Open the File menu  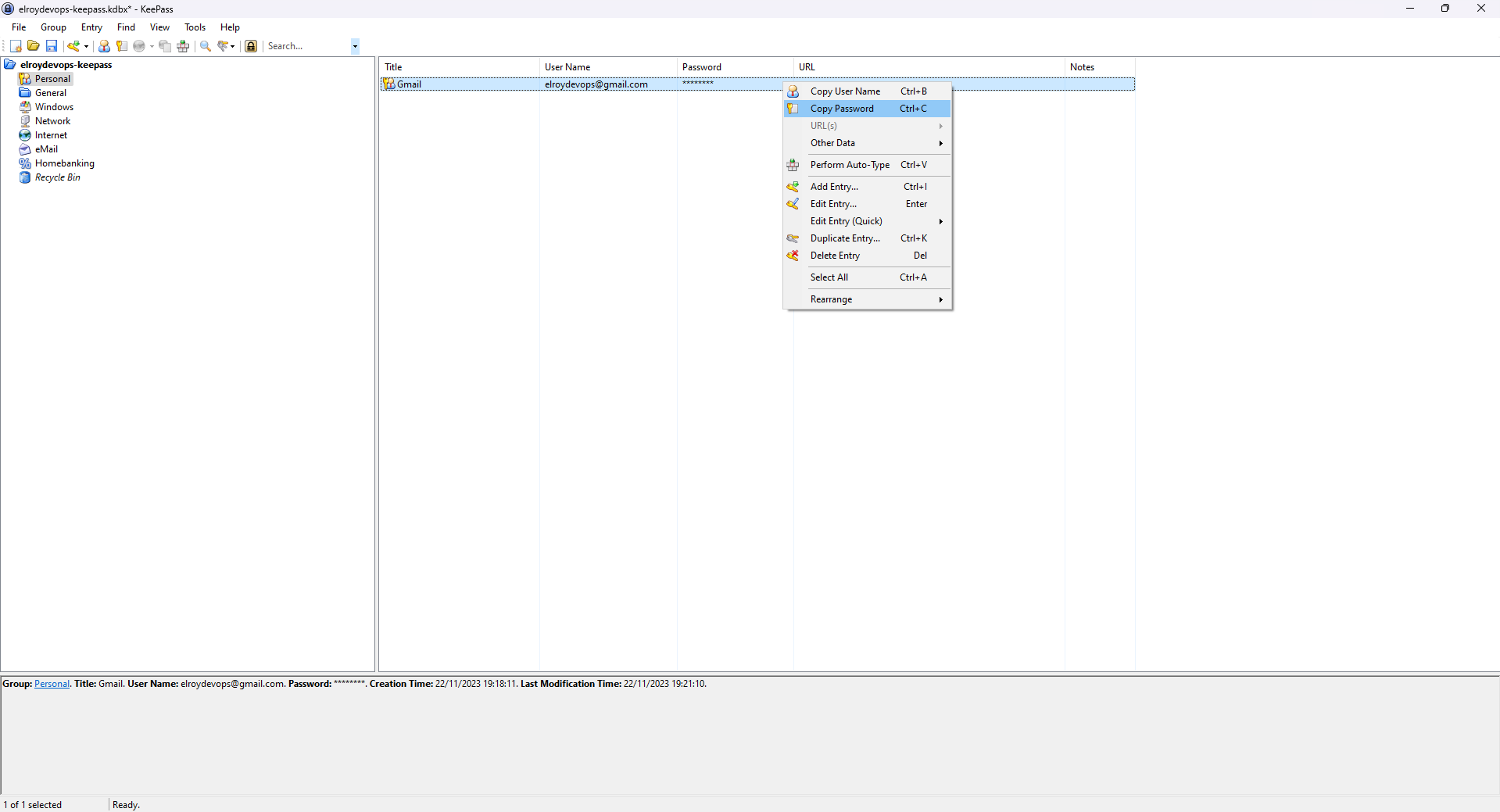(x=19, y=27)
